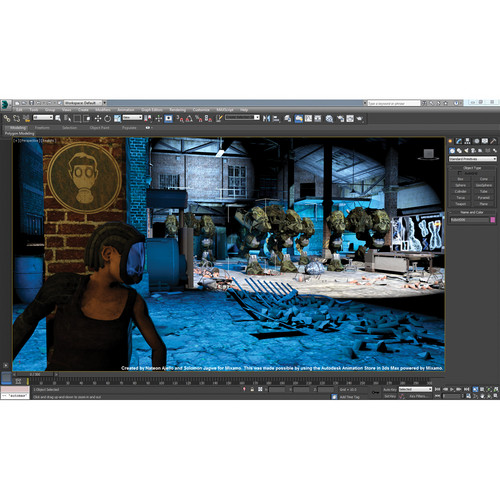Click the Auto Key button
This screenshot has height=500, width=500.
point(390,389)
